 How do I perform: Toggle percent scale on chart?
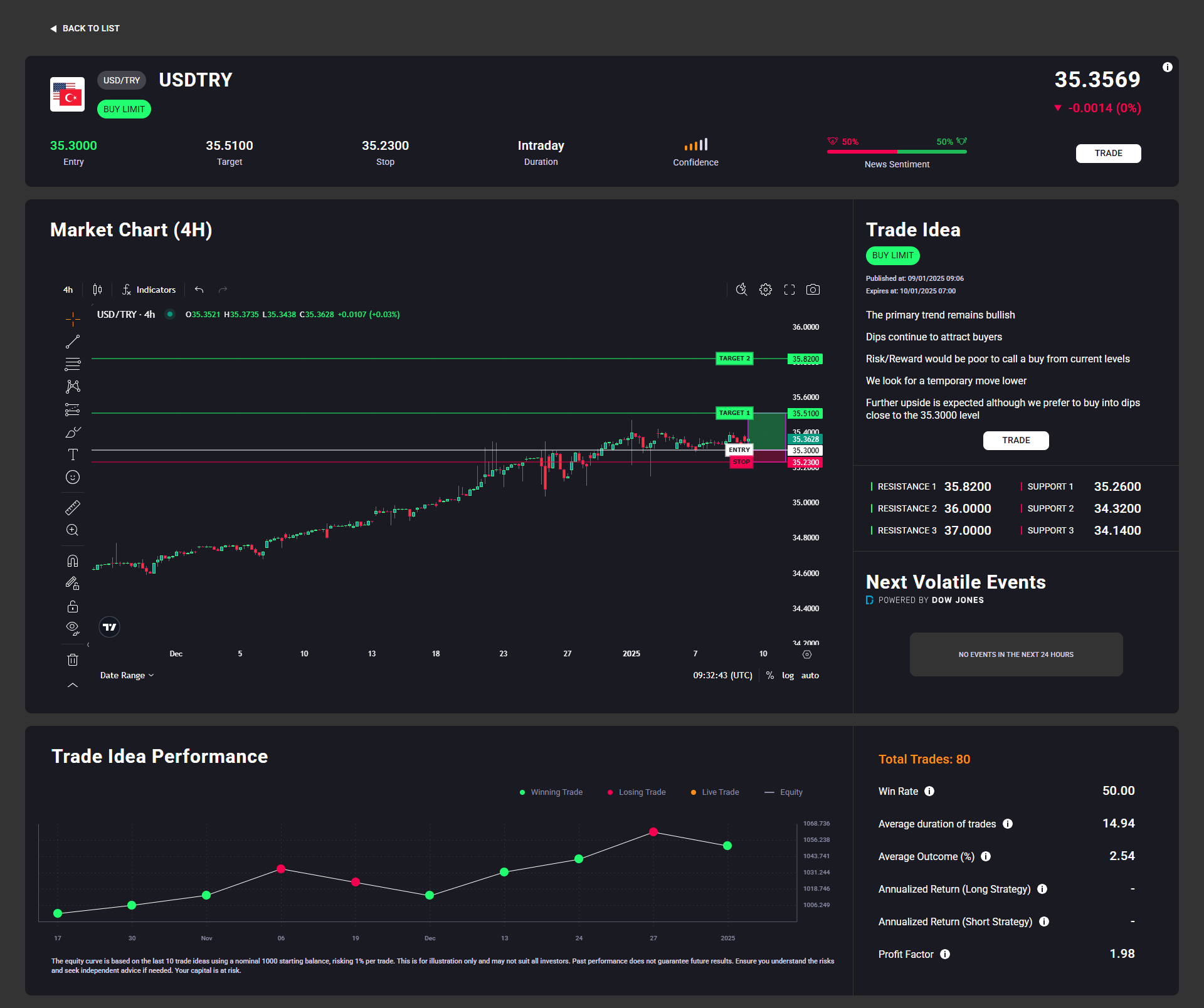pos(769,675)
